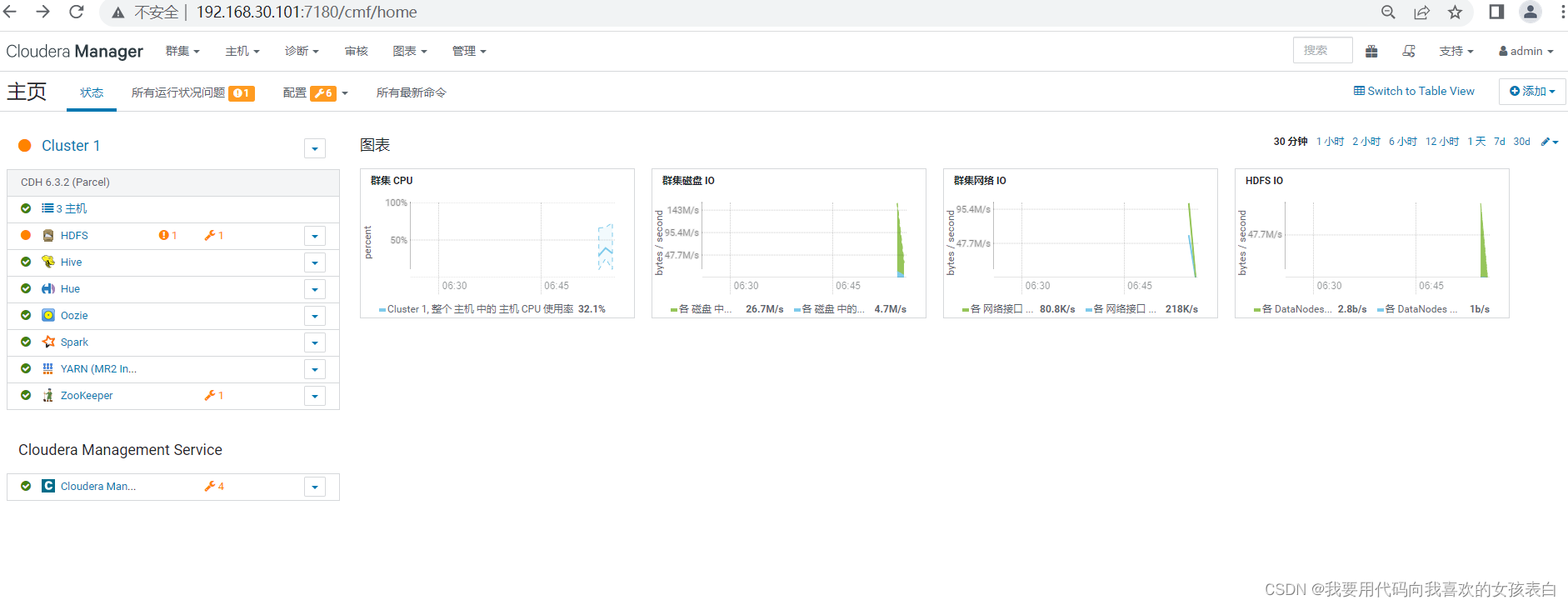Click the Cloudera Management Service icon
The image size is (1568, 605).
click(x=48, y=486)
